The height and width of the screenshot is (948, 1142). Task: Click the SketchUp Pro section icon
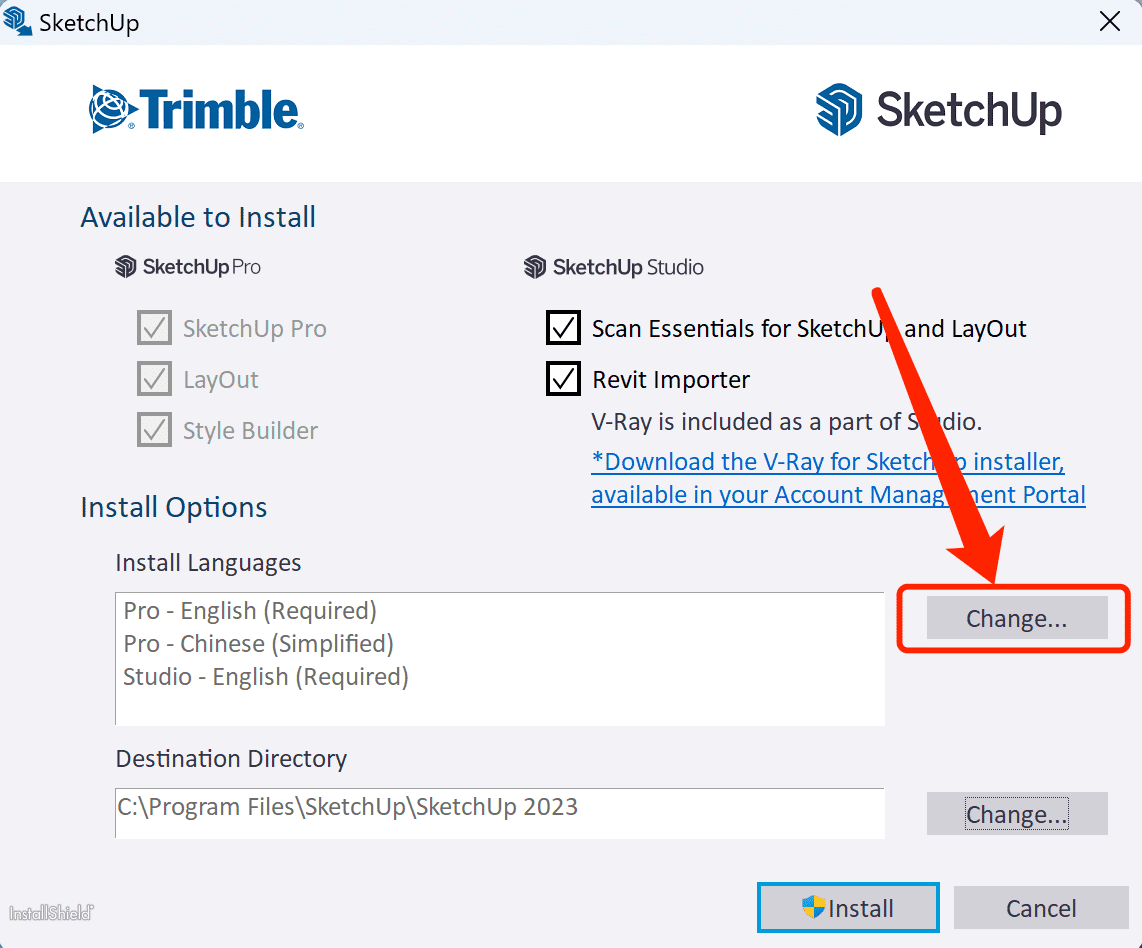point(125,267)
